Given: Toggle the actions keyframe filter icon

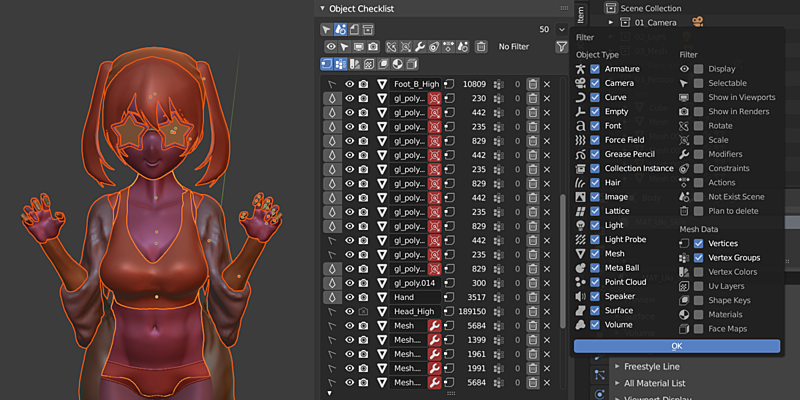Looking at the screenshot, I should click(x=448, y=47).
